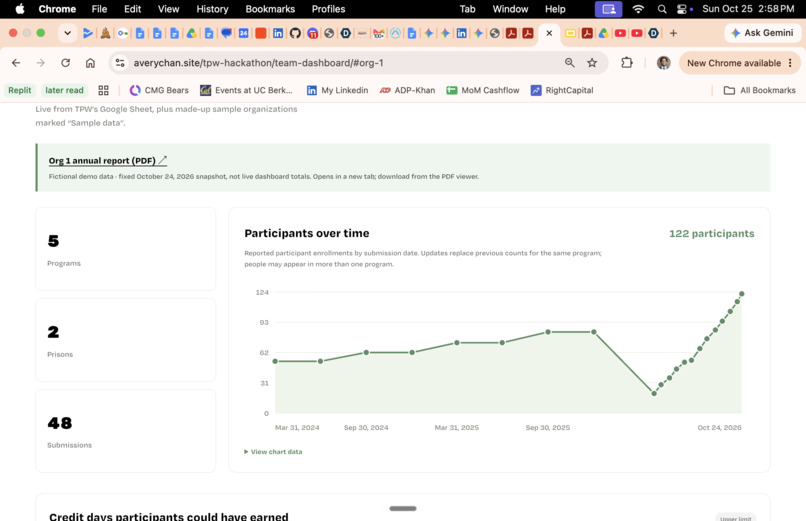Open the Window menu

pos(510,9)
